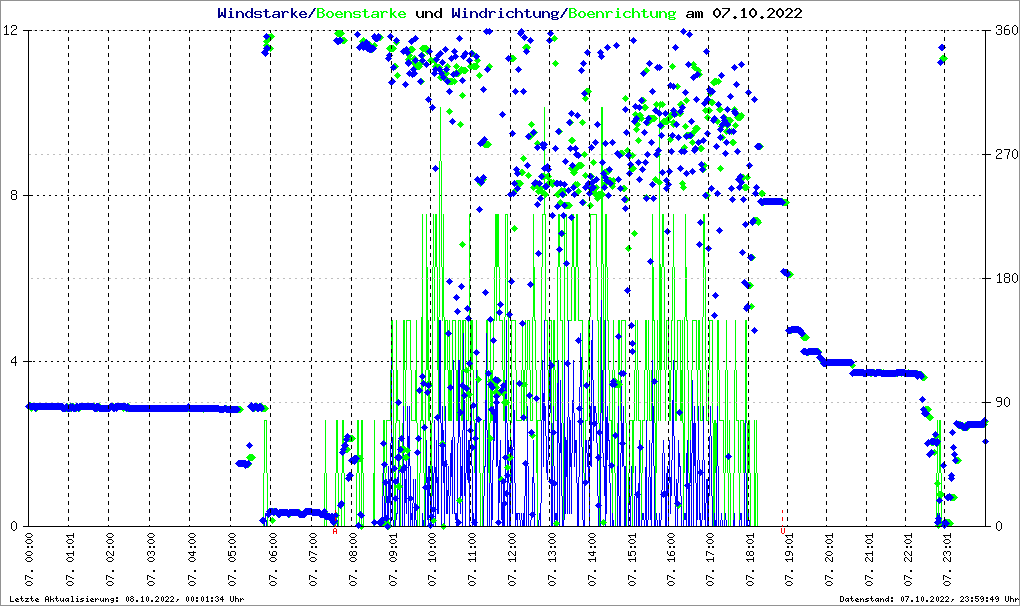Click the '270' direction axis label
This screenshot has height=606, width=1020.
[1006, 154]
